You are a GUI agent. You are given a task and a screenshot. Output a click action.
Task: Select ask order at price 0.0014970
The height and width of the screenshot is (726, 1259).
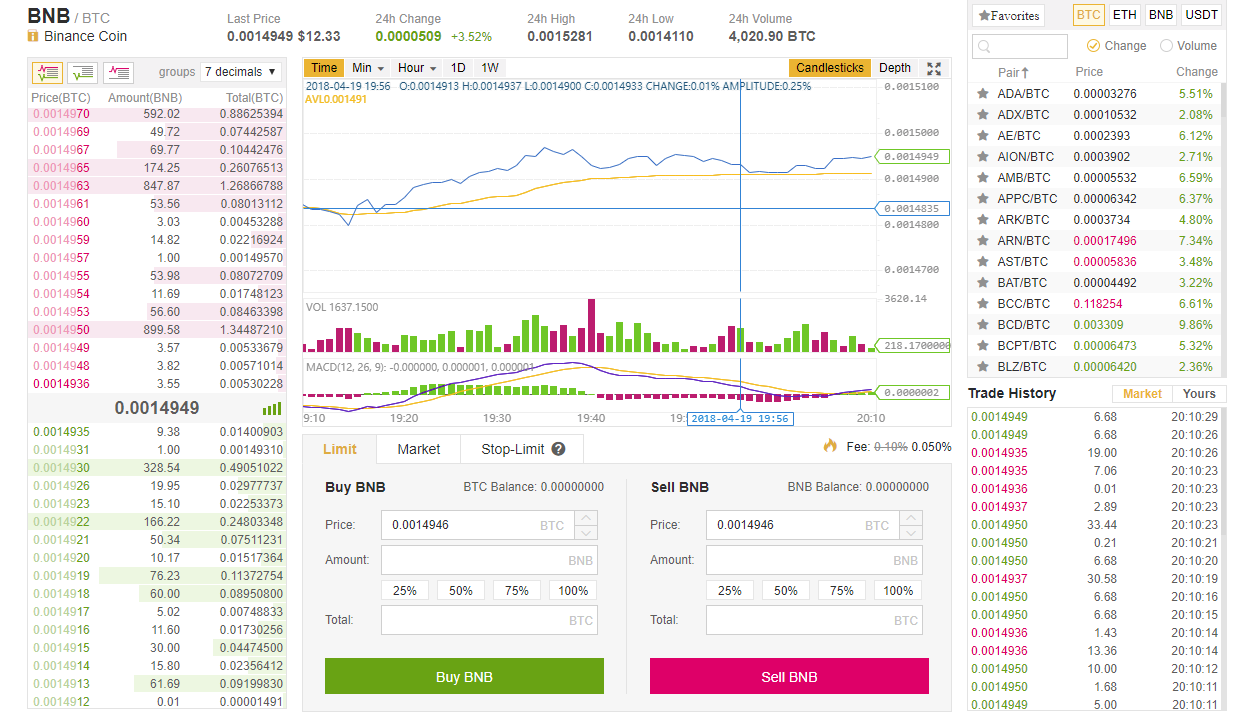click(x=157, y=113)
